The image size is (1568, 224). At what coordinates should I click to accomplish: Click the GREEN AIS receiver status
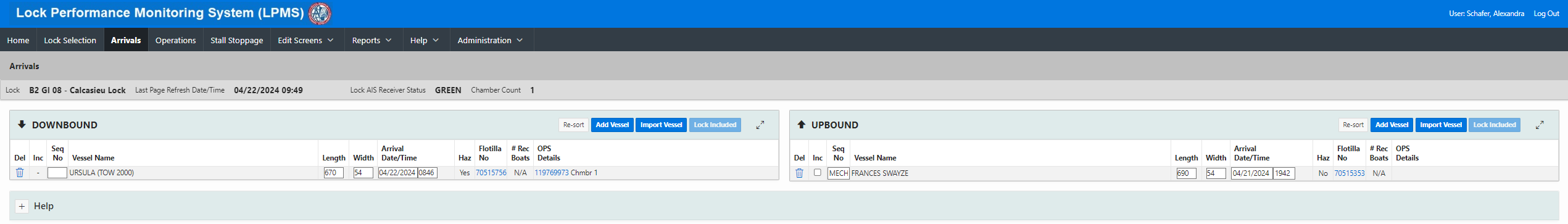click(448, 90)
